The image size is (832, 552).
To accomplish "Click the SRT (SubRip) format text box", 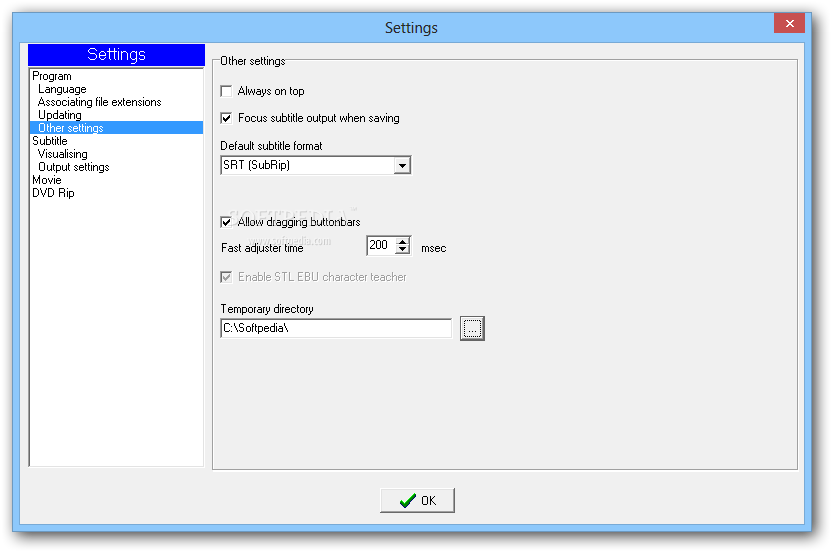I will pos(308,166).
